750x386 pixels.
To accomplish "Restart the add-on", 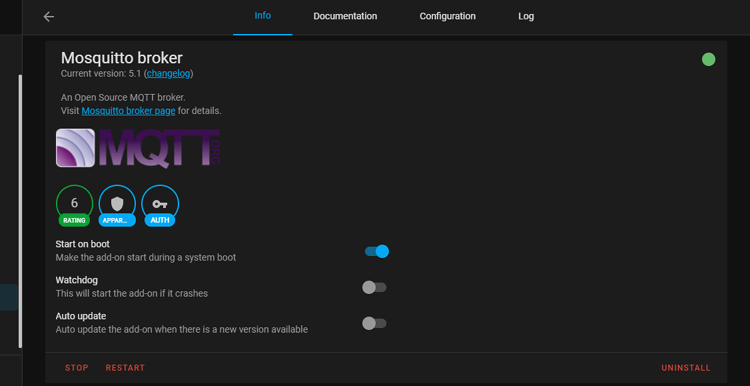I will pyautogui.click(x=125, y=368).
